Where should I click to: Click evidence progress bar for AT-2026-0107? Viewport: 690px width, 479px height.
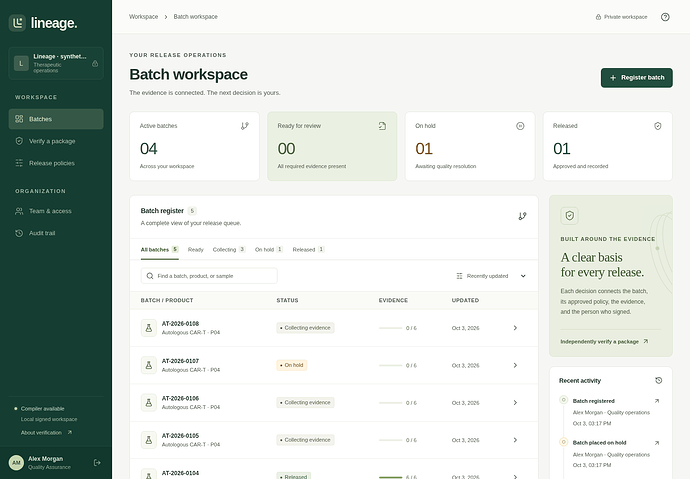point(390,366)
